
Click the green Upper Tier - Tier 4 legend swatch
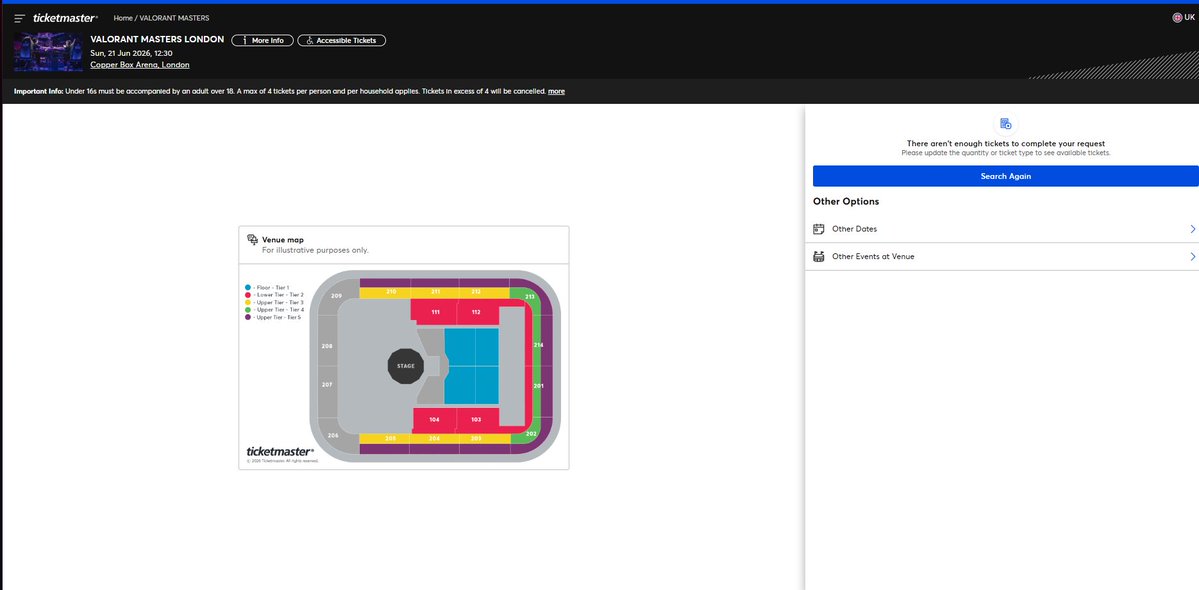248,310
